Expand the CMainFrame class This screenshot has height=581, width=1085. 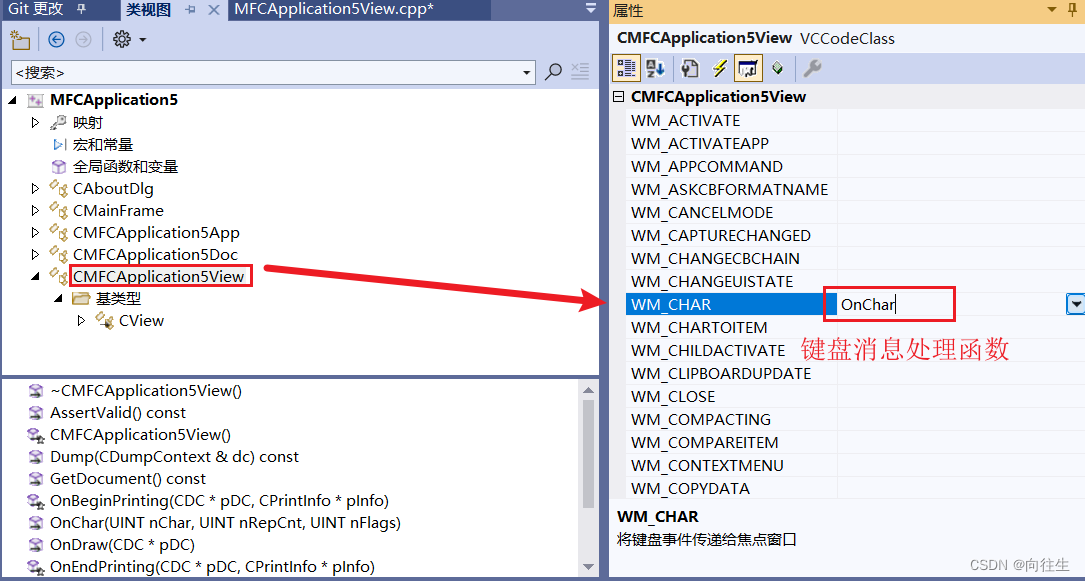[x=36, y=210]
